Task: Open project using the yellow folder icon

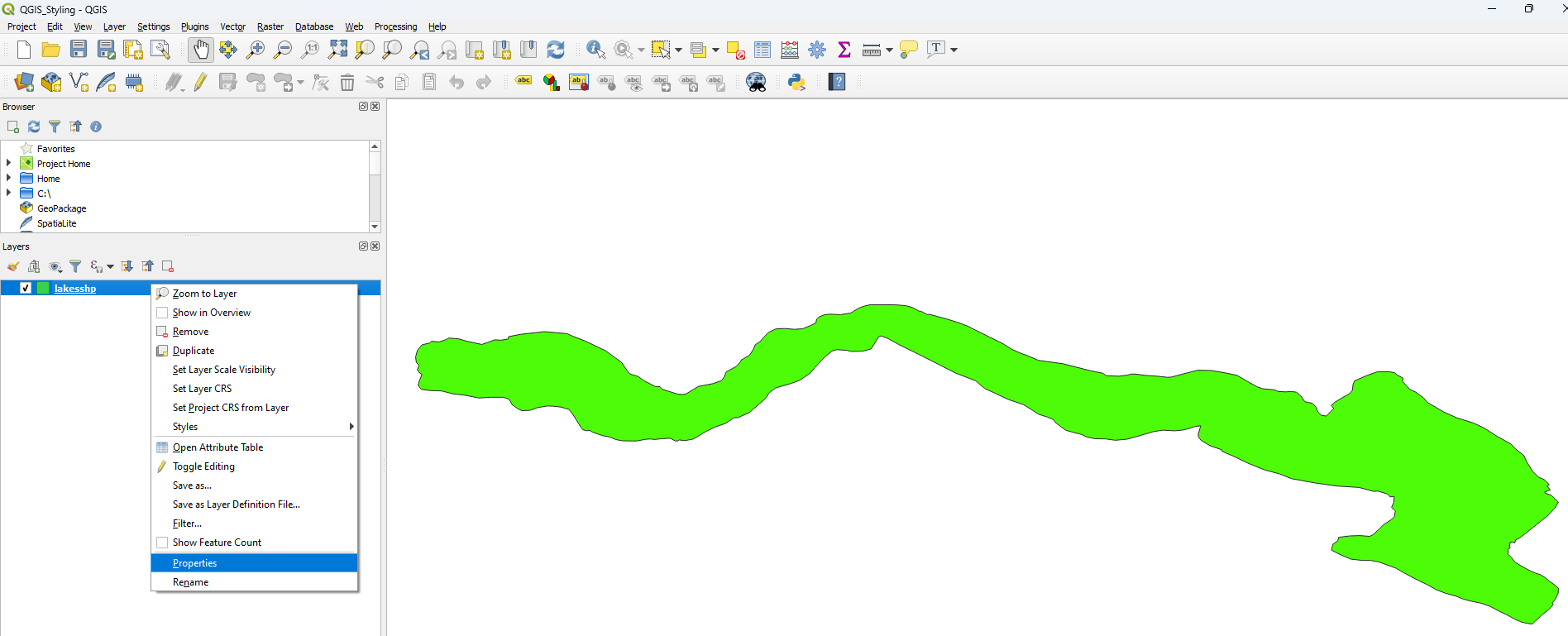Action: [51, 50]
